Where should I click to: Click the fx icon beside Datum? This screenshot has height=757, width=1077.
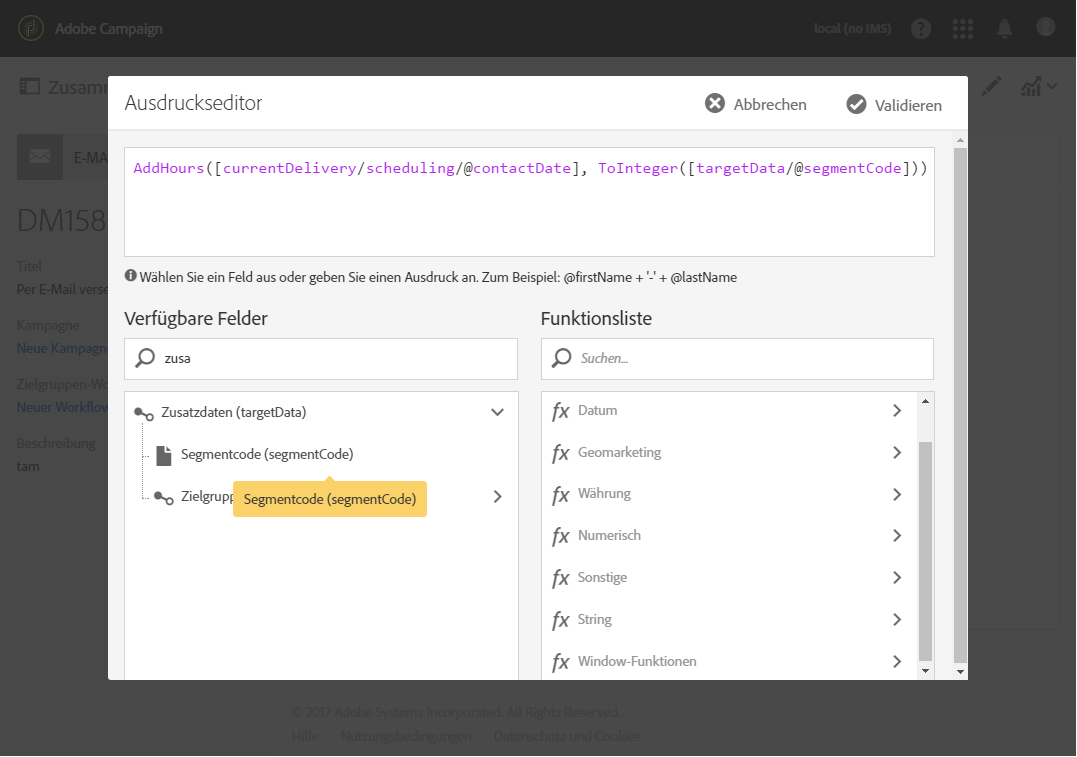tap(561, 411)
